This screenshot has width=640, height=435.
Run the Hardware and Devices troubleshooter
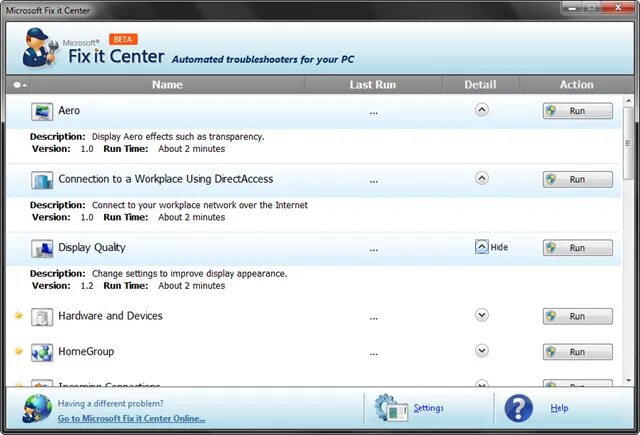pos(578,317)
